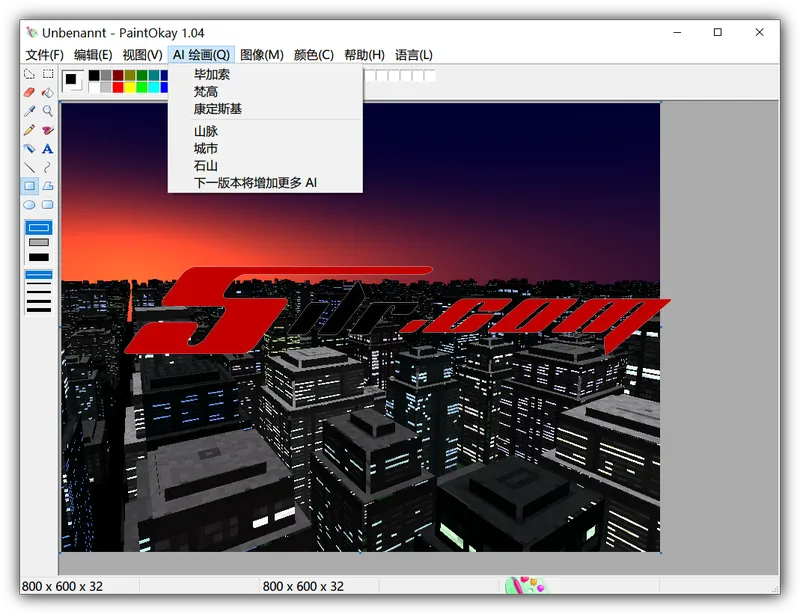This screenshot has width=800, height=614.
Task: Choose 毕加索 from the AI menu
Action: point(265,75)
